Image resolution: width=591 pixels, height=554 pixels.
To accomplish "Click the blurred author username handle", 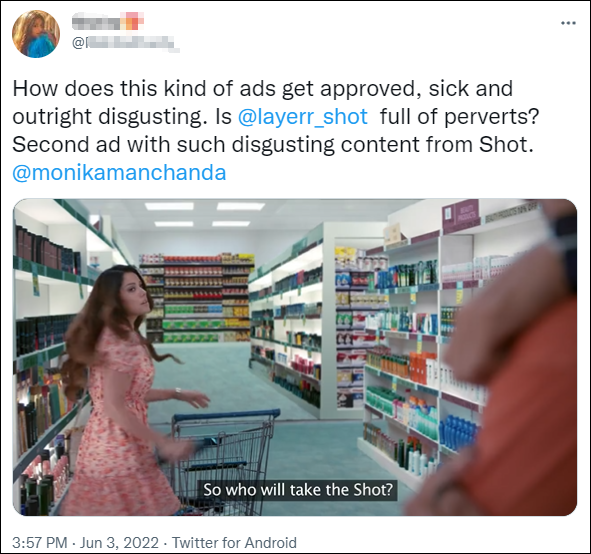I will click(x=125, y=44).
